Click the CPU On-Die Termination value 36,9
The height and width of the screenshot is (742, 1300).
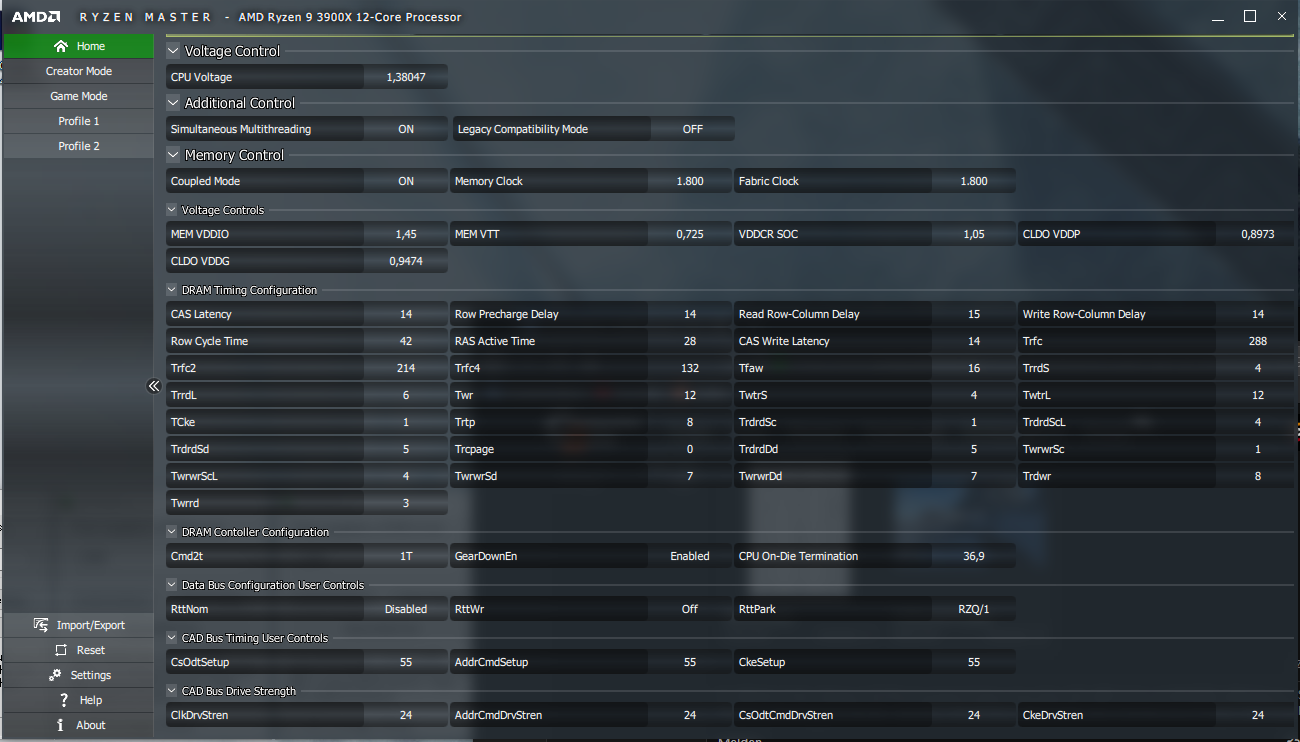[974, 556]
